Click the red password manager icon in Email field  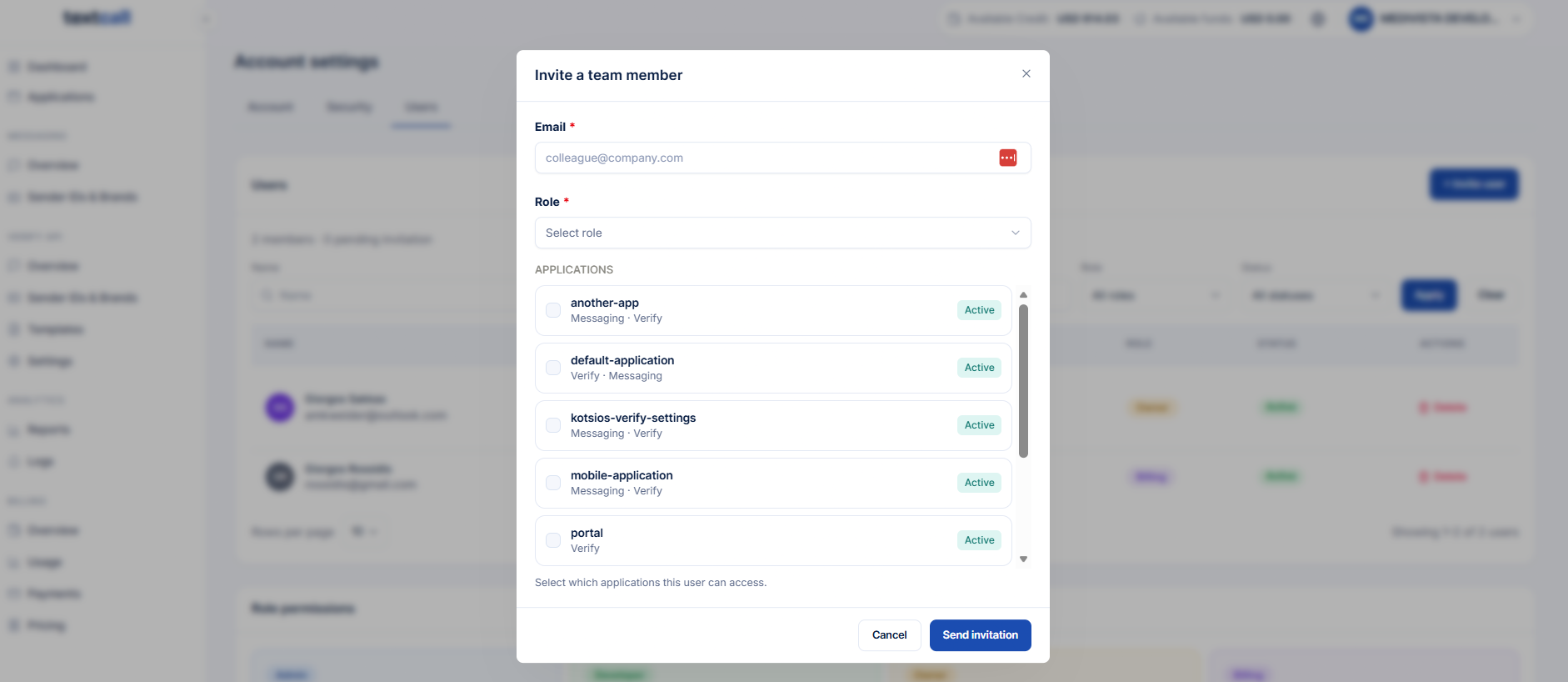click(1008, 158)
